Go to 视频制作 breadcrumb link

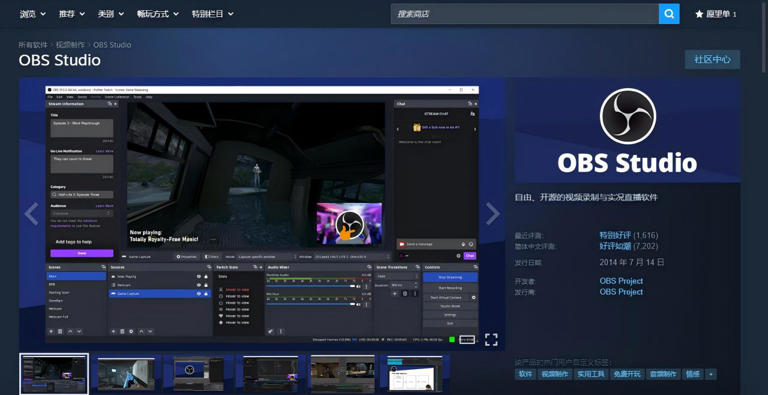click(x=70, y=45)
